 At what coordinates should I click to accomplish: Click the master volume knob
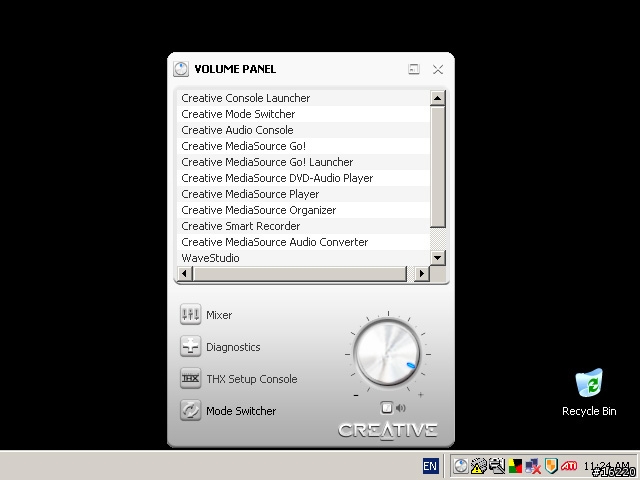click(x=387, y=353)
